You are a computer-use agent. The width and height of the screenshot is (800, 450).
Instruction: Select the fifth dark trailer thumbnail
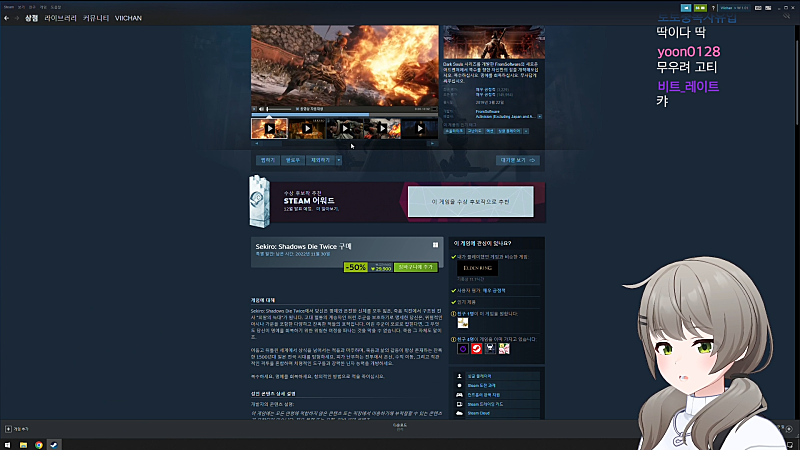[419, 129]
